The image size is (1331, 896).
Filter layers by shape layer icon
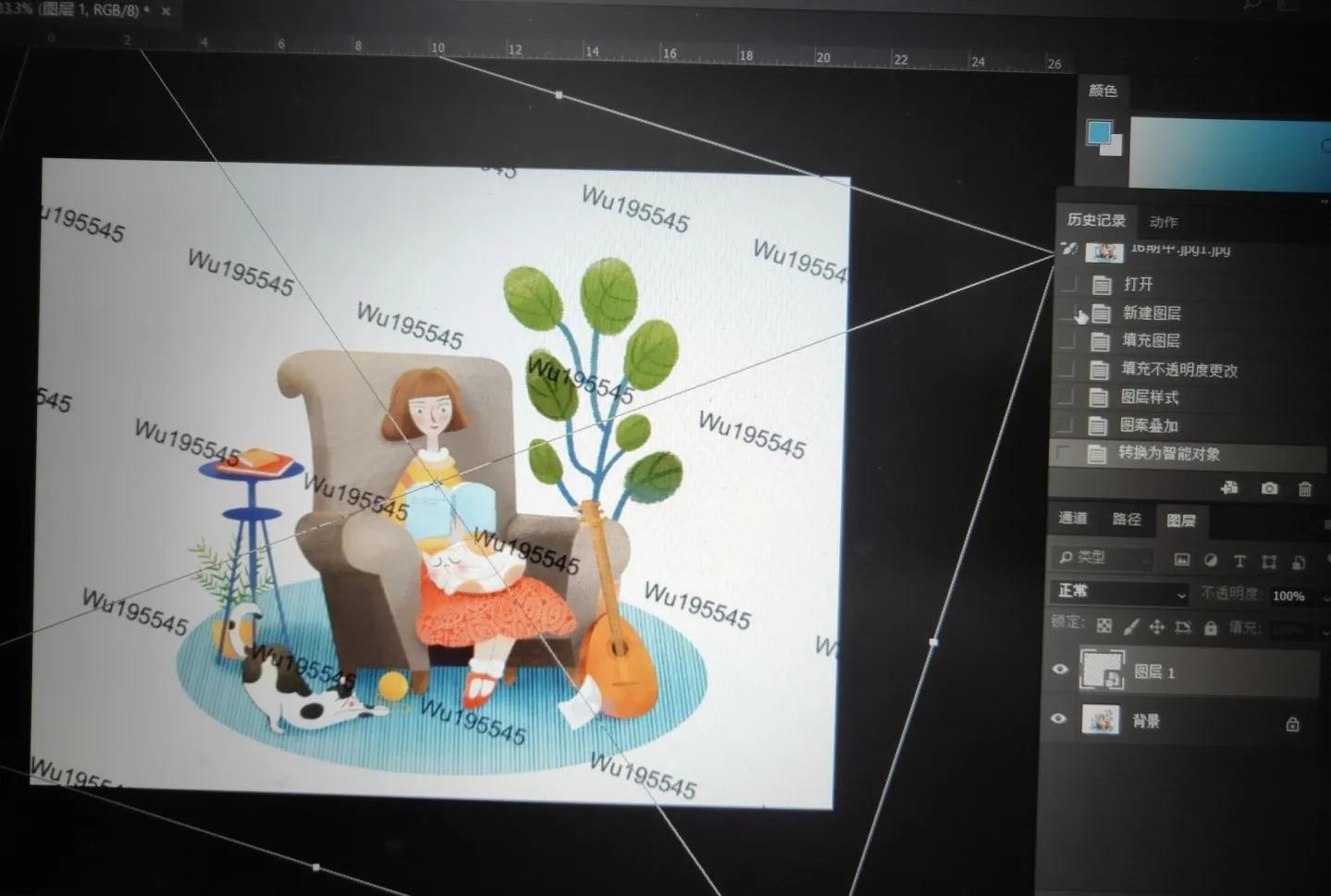(x=1269, y=561)
